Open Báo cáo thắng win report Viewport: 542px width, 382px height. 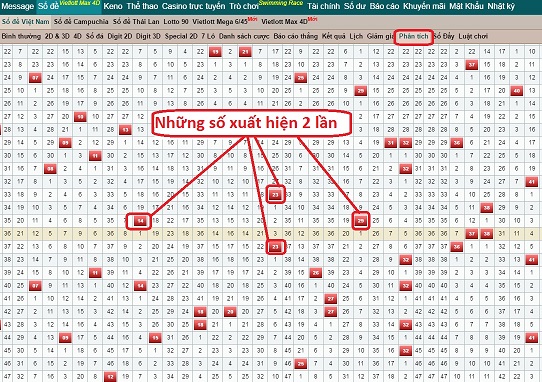pos(296,36)
